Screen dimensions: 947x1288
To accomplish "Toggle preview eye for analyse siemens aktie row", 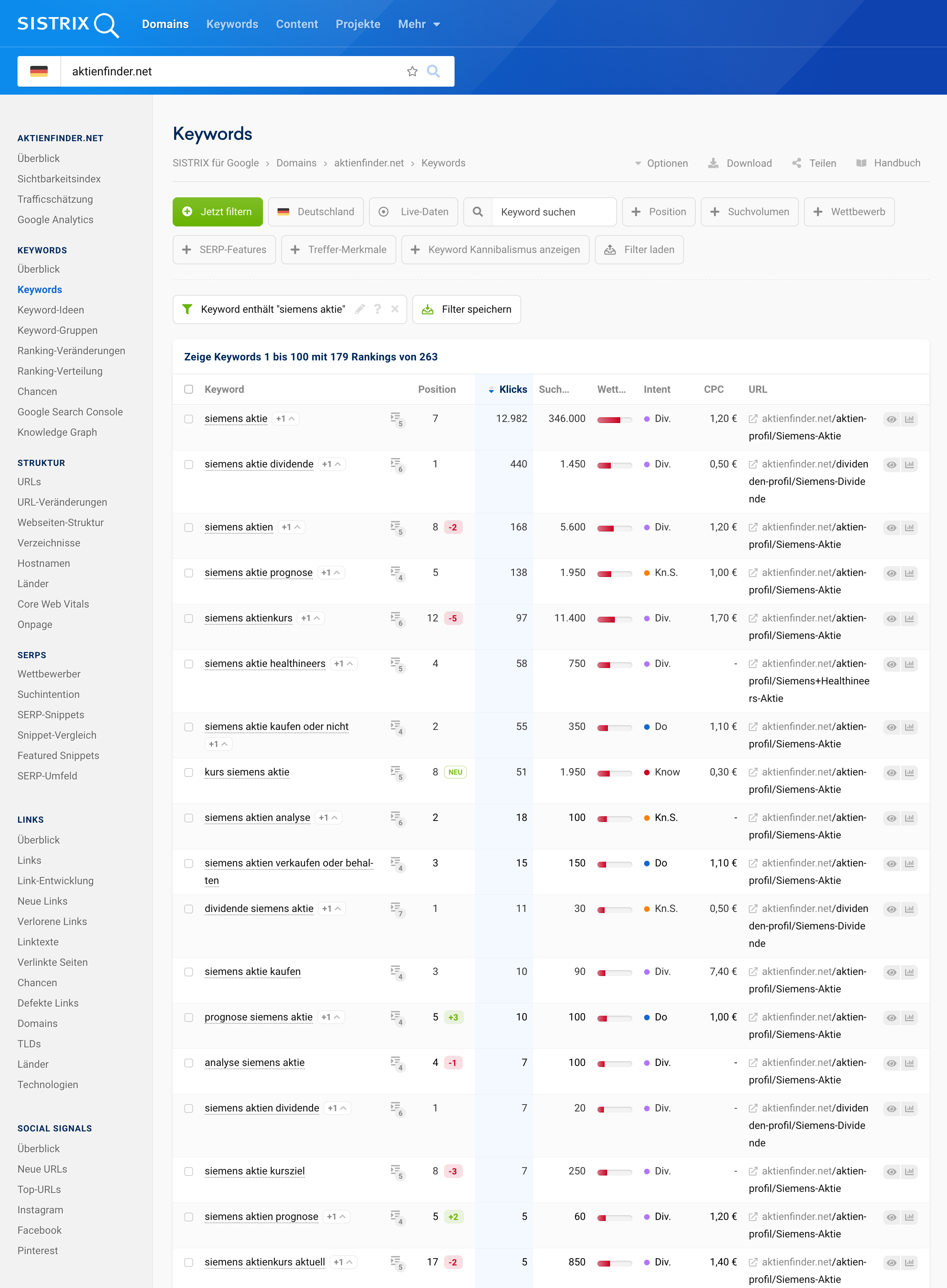I will (x=892, y=1063).
